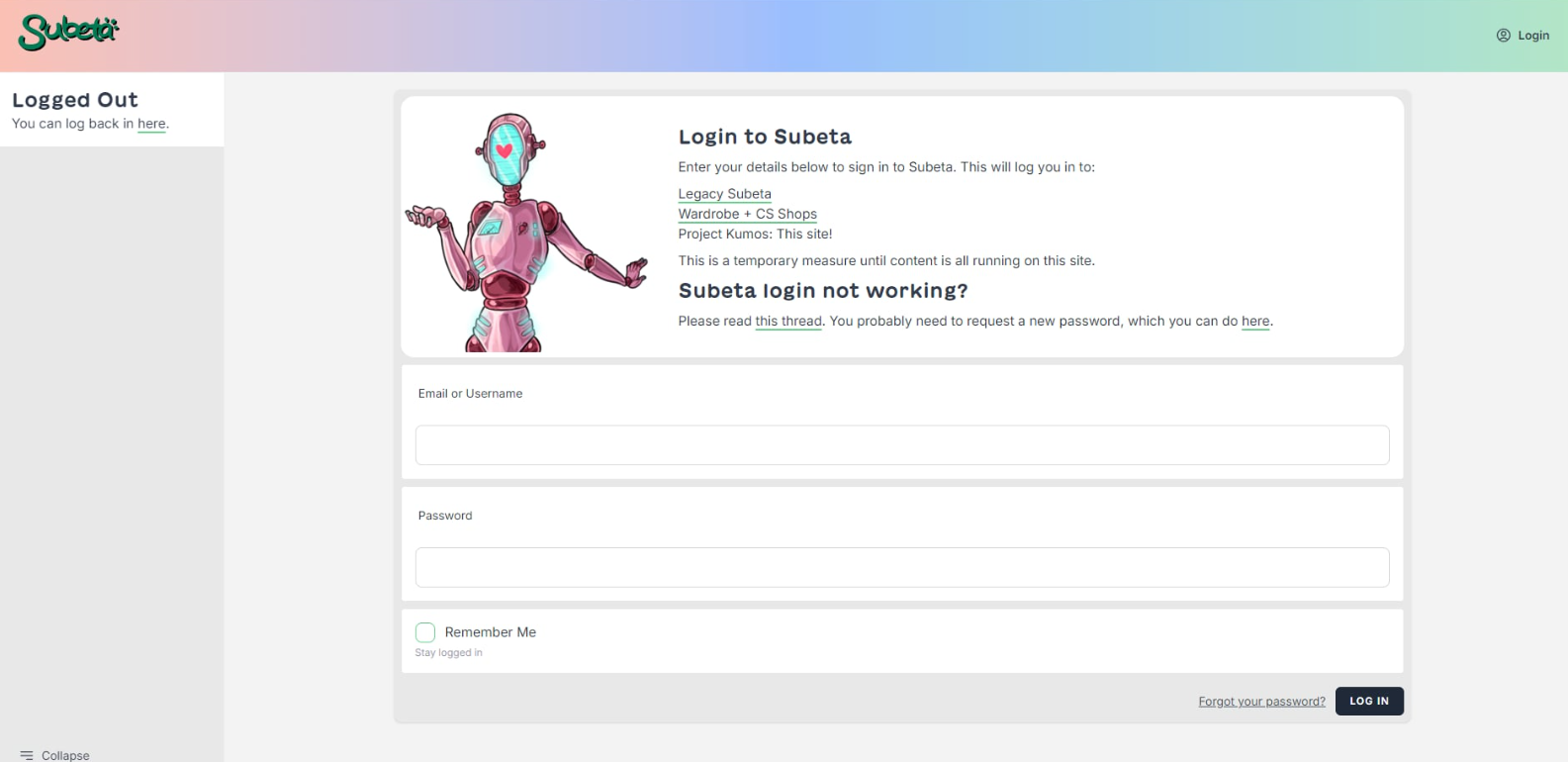
Task: Click the LOG IN button
Action: (1369, 701)
